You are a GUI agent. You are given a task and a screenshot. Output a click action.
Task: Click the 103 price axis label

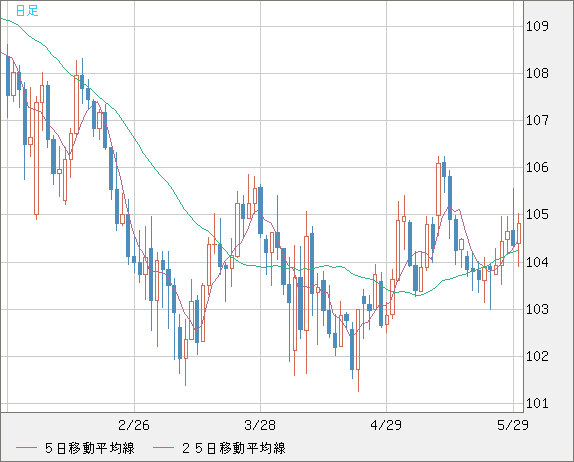pos(537,309)
